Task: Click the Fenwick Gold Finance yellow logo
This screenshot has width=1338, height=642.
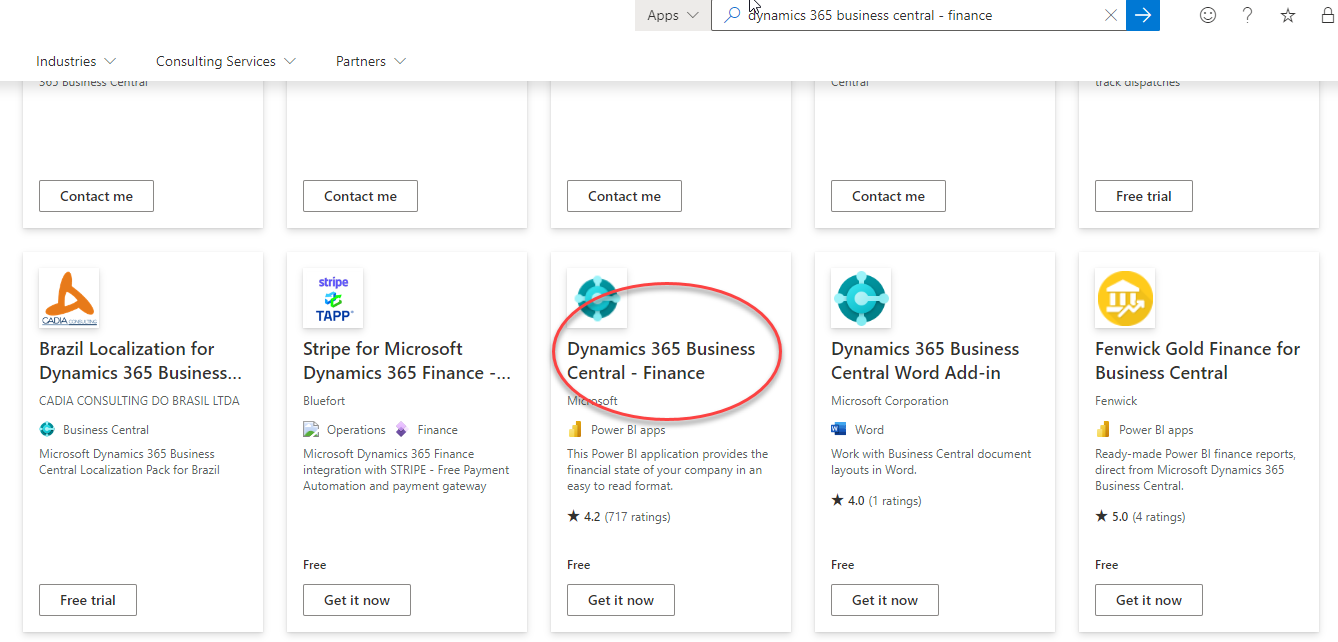Action: point(1125,298)
